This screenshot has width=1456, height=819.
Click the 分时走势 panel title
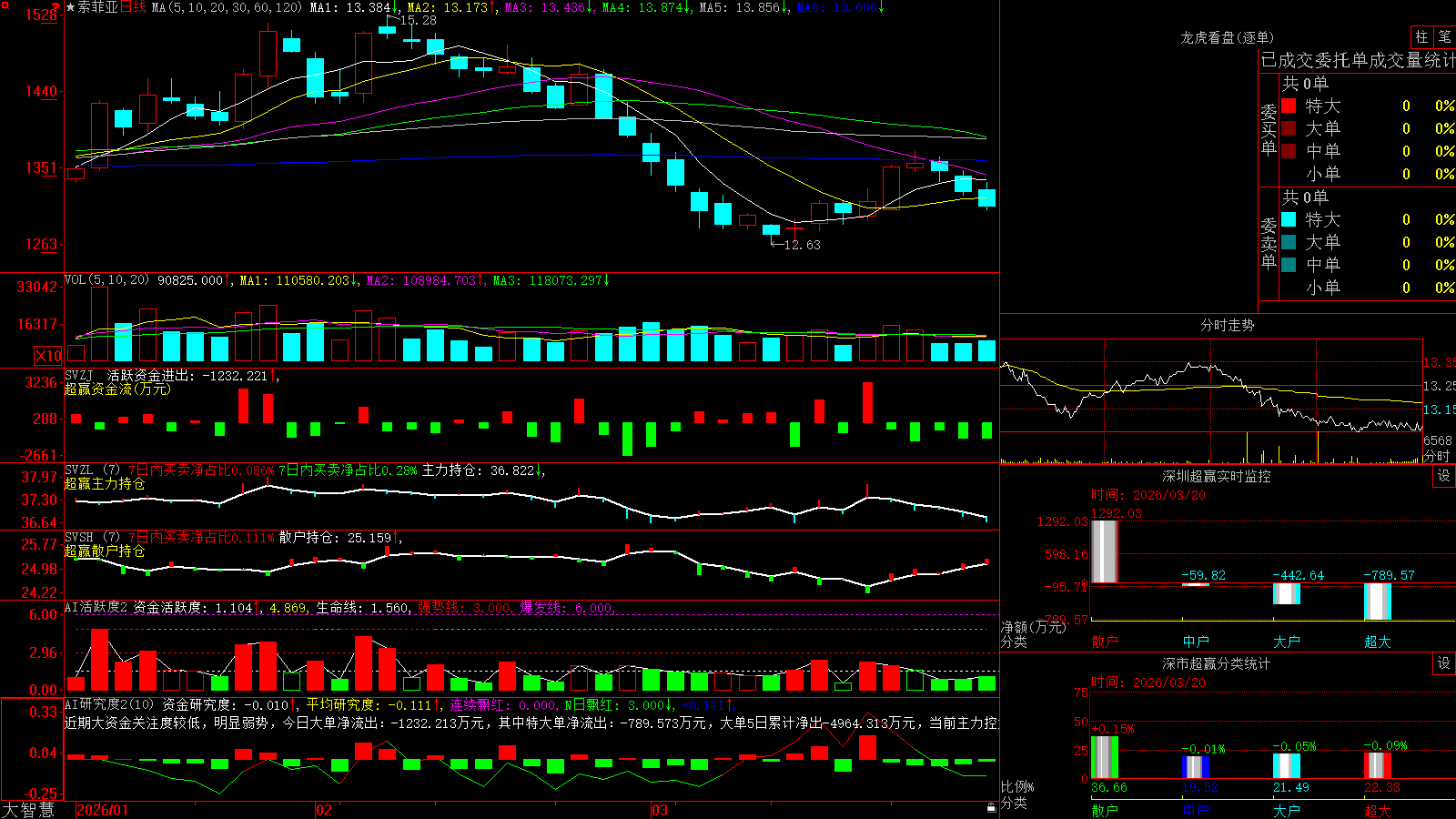[1227, 325]
